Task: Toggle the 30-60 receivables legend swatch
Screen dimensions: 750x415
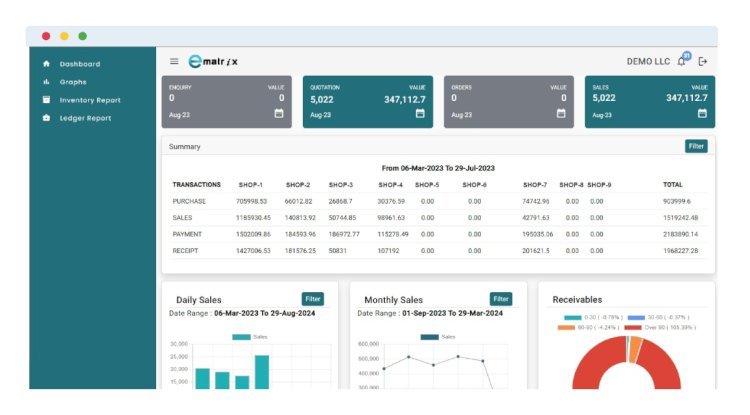Action: coord(636,317)
